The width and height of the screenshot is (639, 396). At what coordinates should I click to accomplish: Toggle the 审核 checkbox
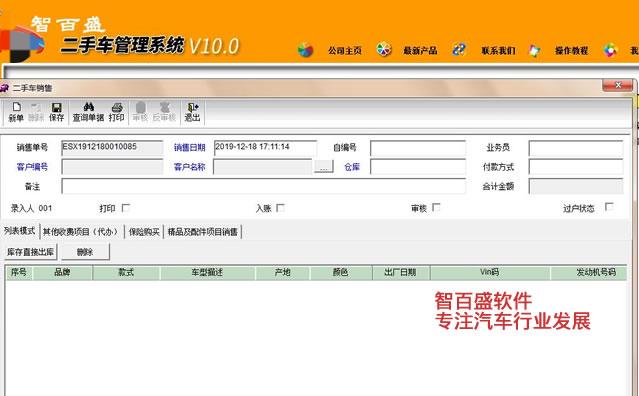[x=436, y=207]
